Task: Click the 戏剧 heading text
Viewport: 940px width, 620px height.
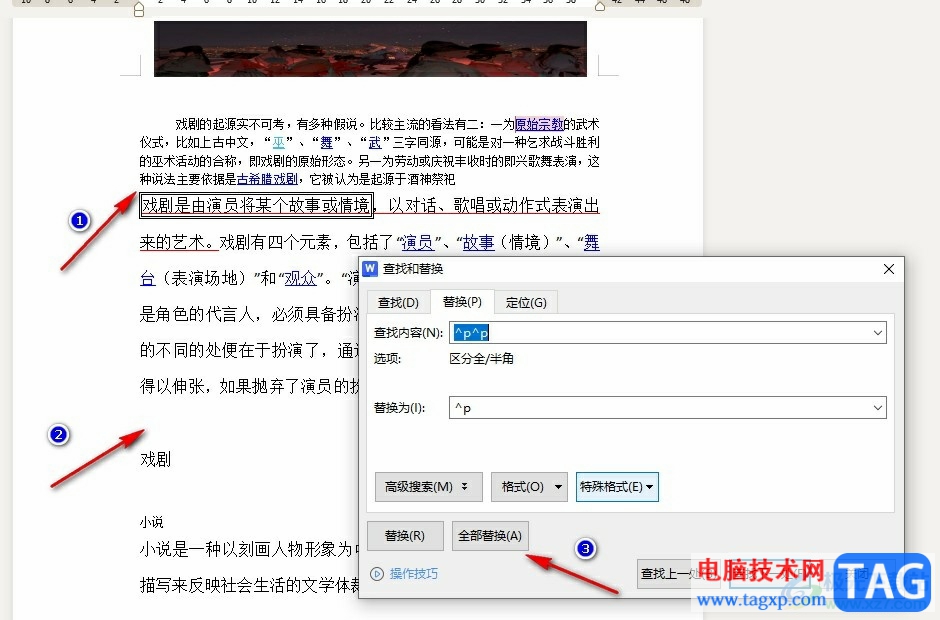Action: coord(155,459)
